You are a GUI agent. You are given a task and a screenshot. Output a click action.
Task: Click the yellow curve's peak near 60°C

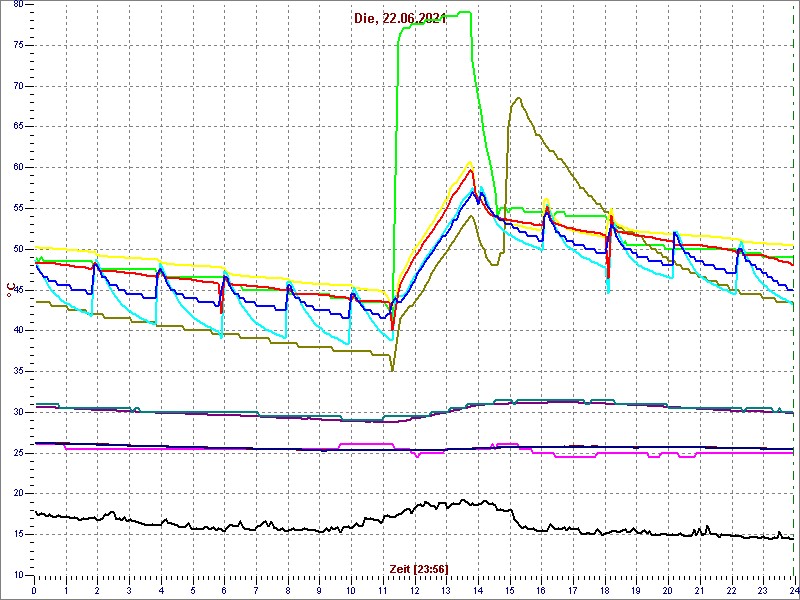(470, 163)
